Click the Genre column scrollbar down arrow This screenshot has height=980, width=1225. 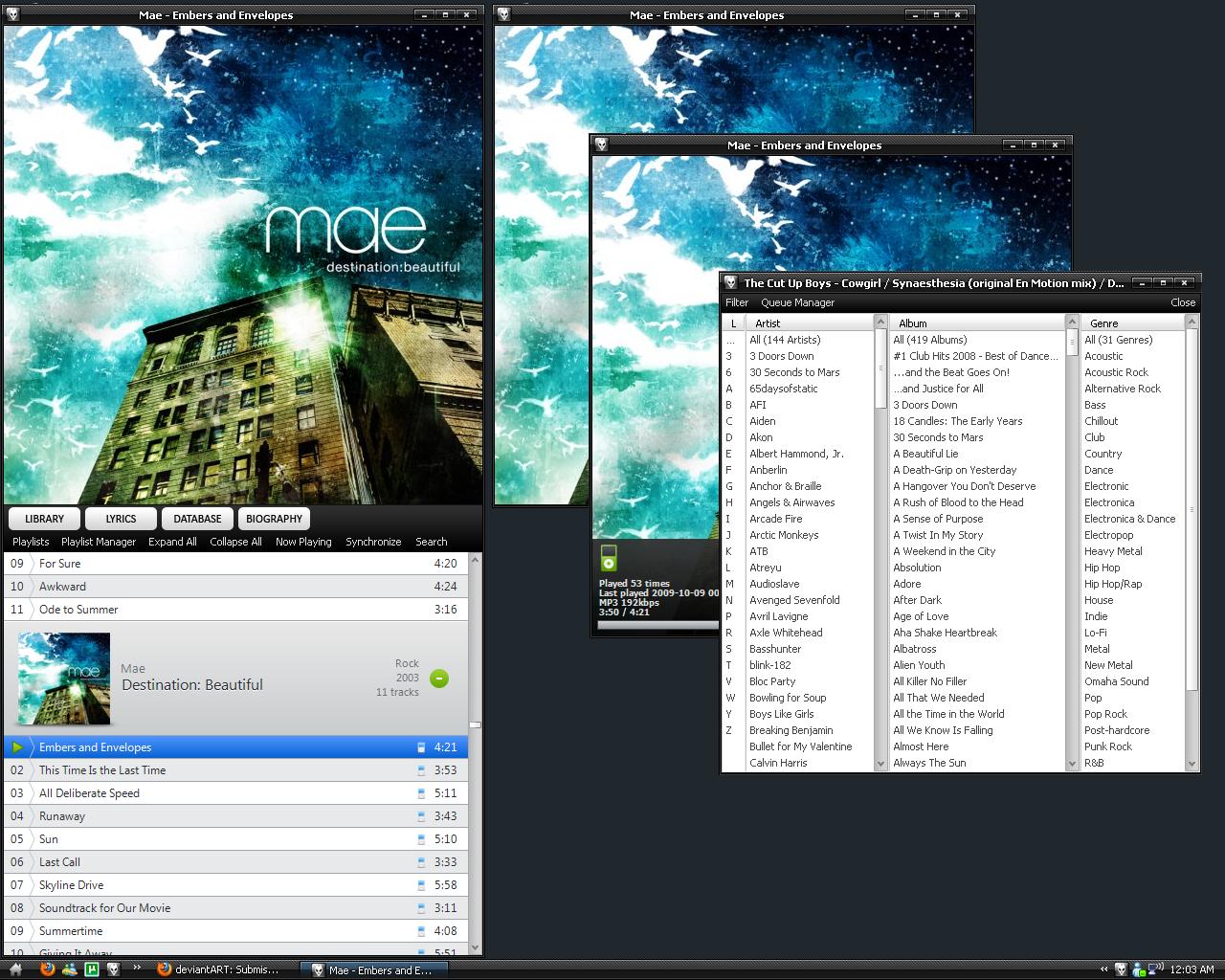tap(1192, 764)
